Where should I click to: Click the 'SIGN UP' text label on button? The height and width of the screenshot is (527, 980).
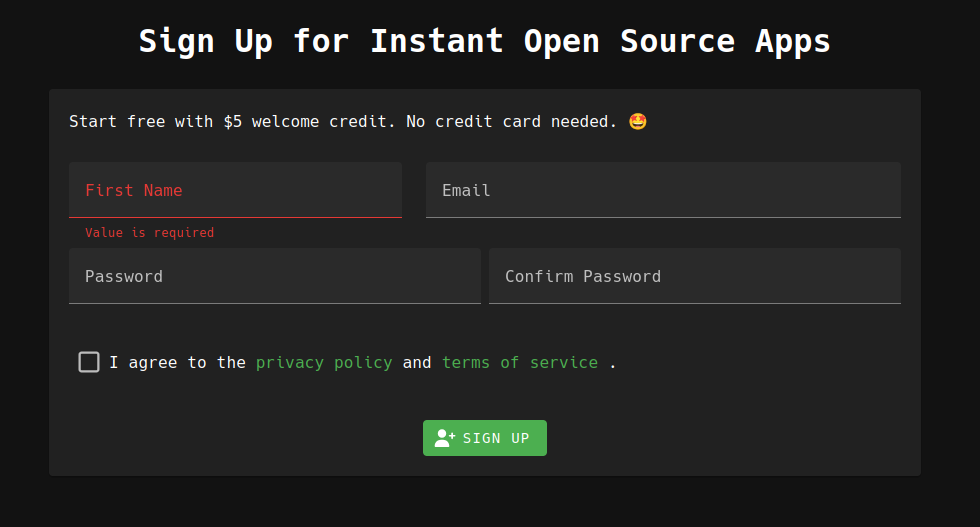coord(496,438)
